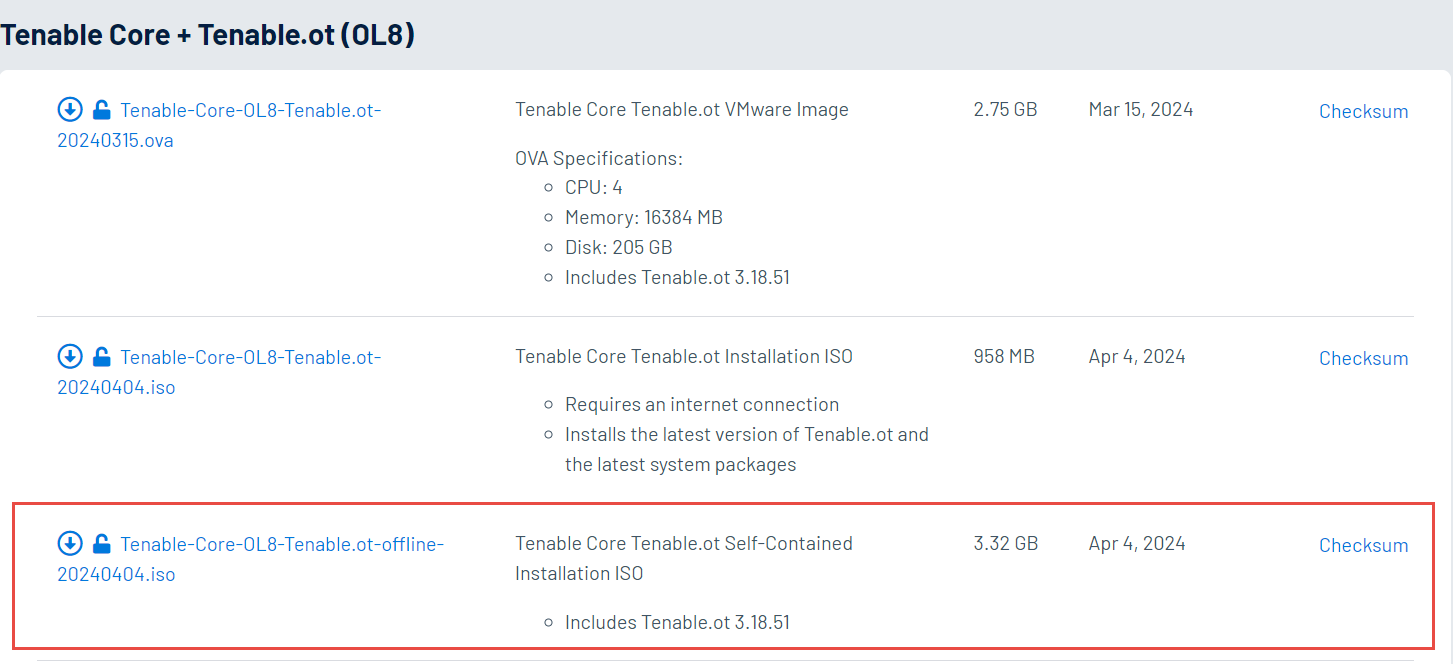View the Checksum for the Installation ISO row
This screenshot has height=664, width=1453.
point(1363,358)
